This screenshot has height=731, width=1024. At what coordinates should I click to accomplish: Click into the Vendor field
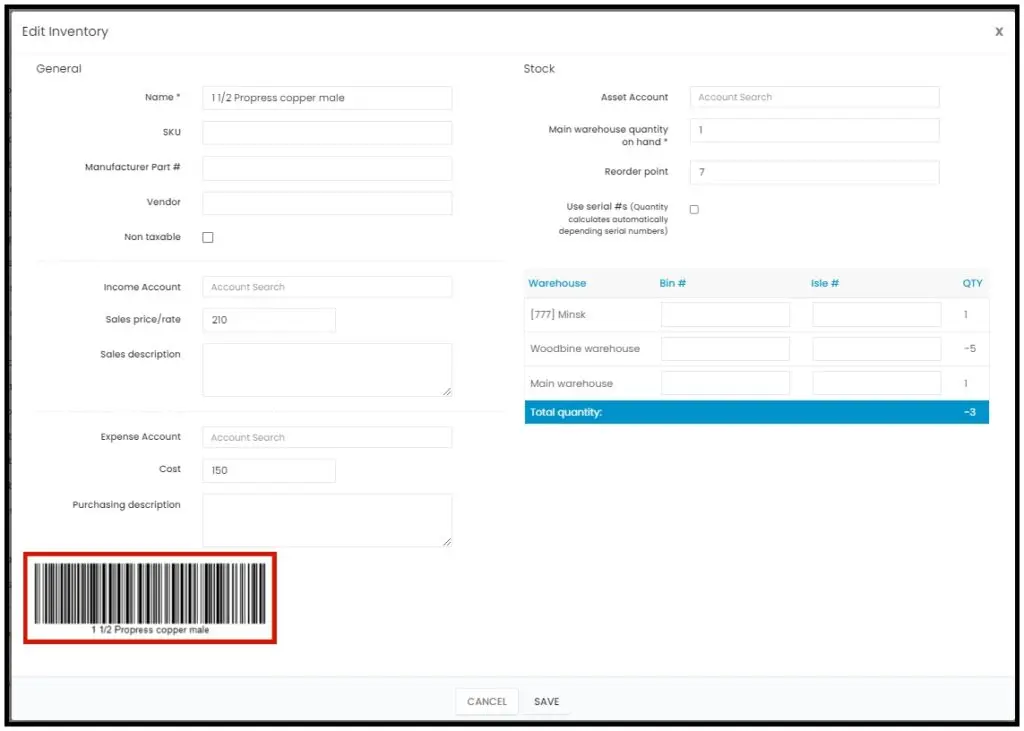click(x=327, y=203)
